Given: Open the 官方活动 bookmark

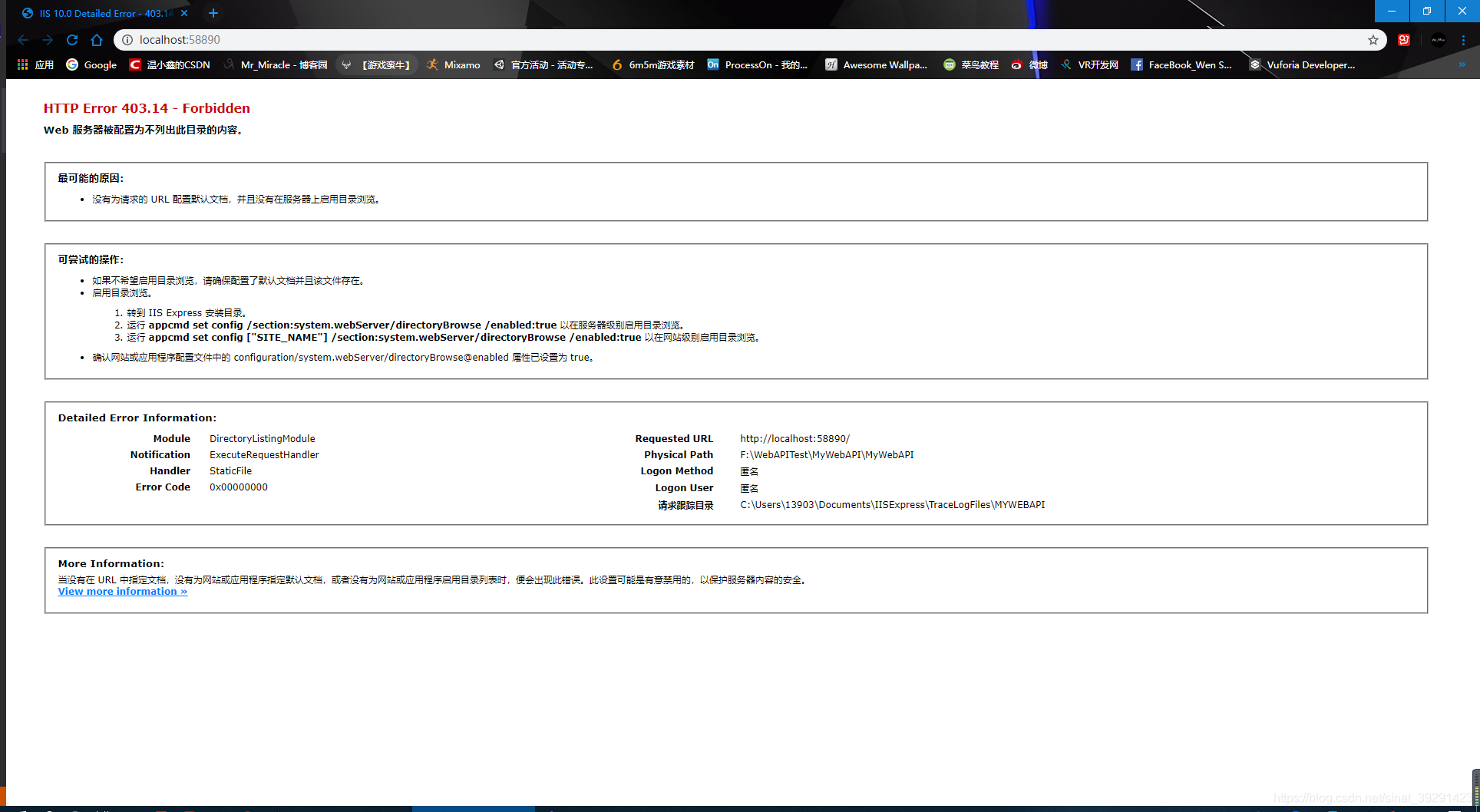Looking at the screenshot, I should (x=543, y=65).
